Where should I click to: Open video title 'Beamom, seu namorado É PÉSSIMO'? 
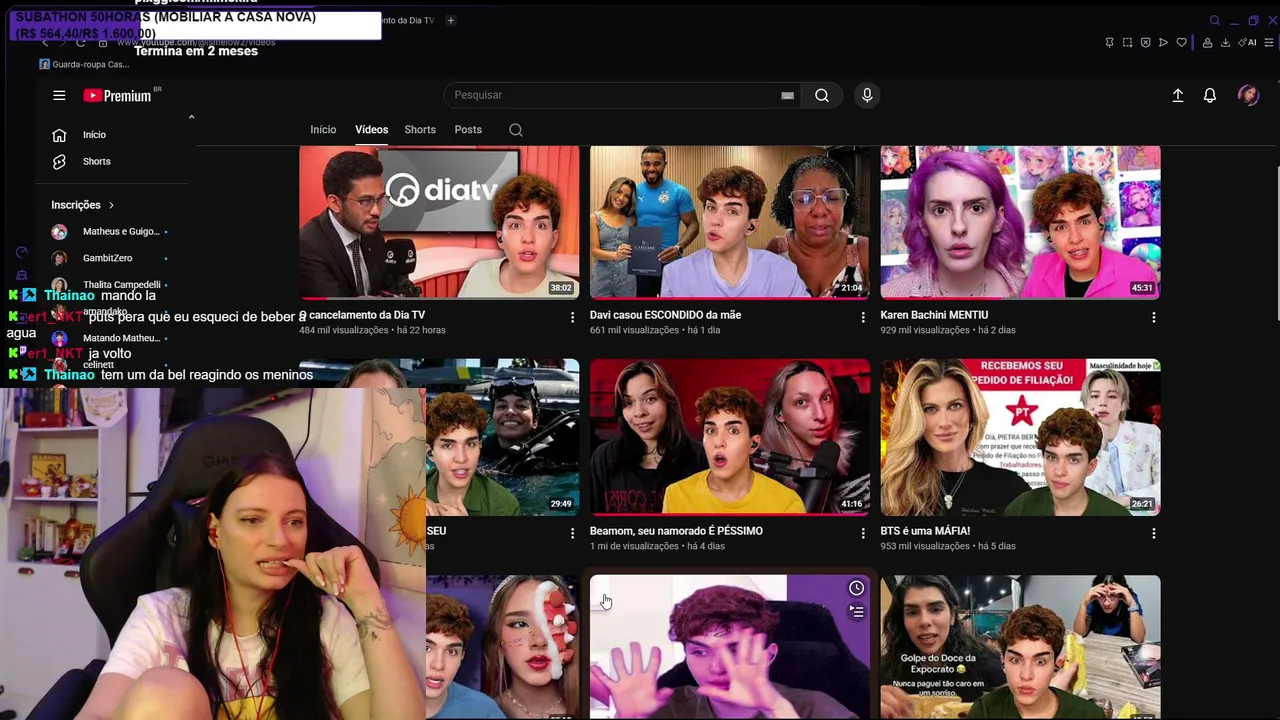(x=676, y=531)
